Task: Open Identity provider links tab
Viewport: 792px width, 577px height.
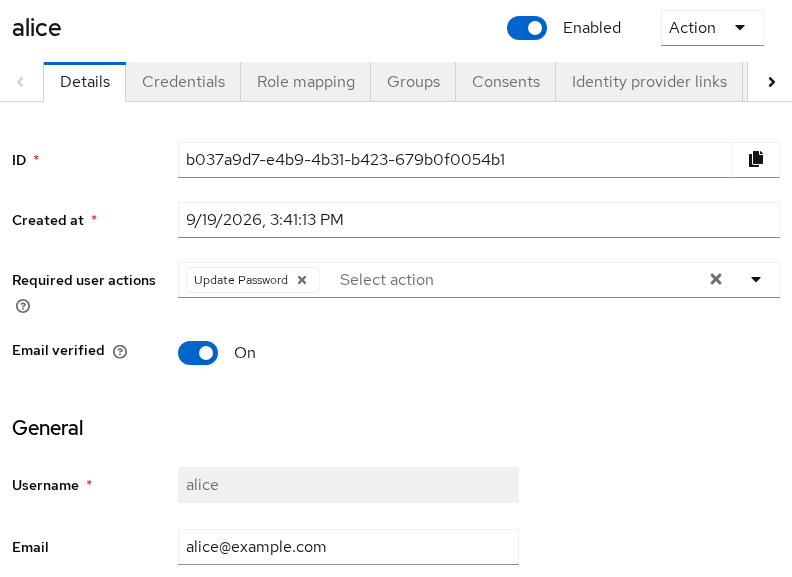Action: tap(649, 82)
